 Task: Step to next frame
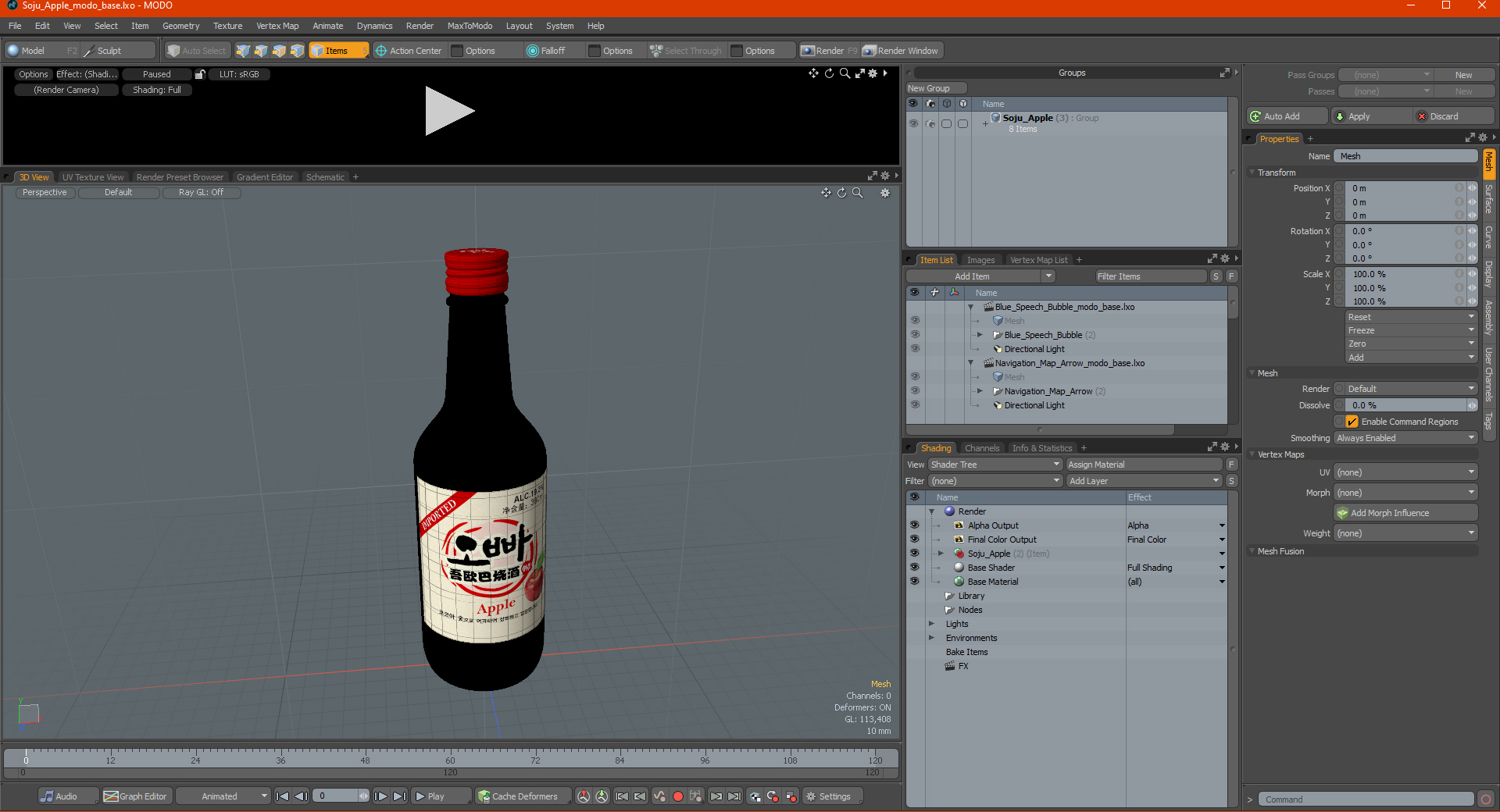point(380,796)
